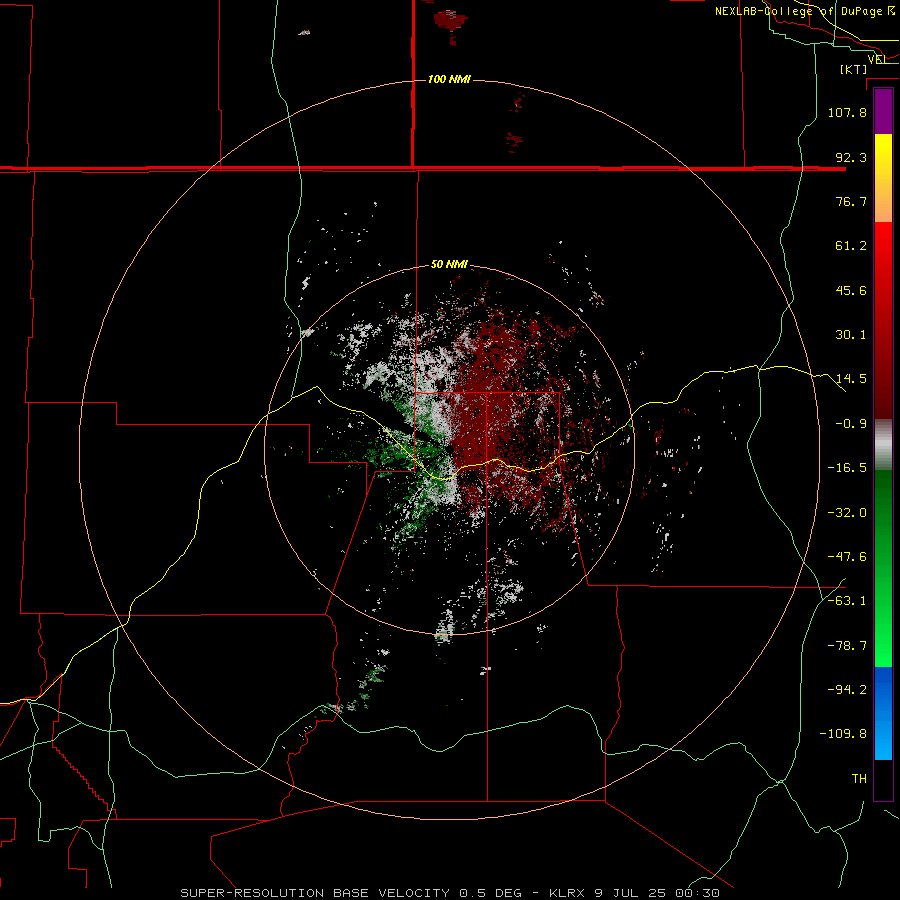Click the -63.1 velocity scale value
This screenshot has height=900, width=900.
(x=847, y=601)
